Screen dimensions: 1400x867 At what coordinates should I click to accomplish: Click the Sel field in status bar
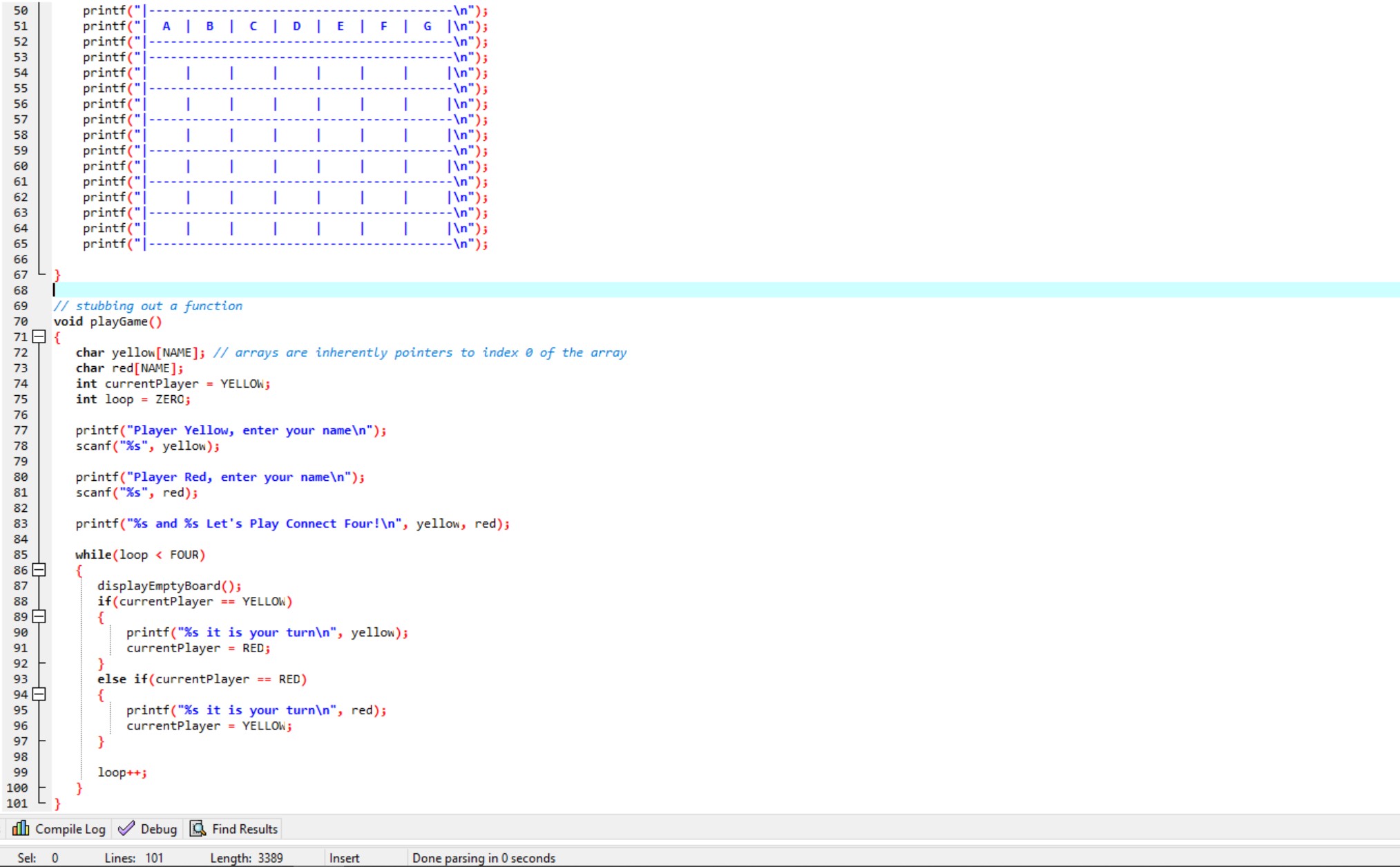point(37,858)
